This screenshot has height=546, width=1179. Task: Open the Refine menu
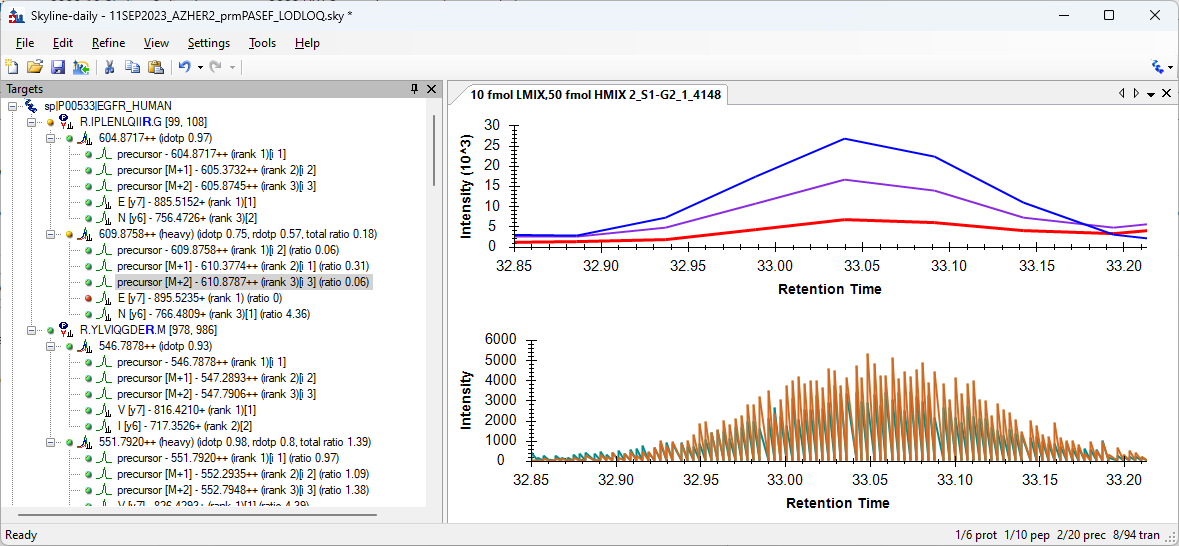coord(108,43)
